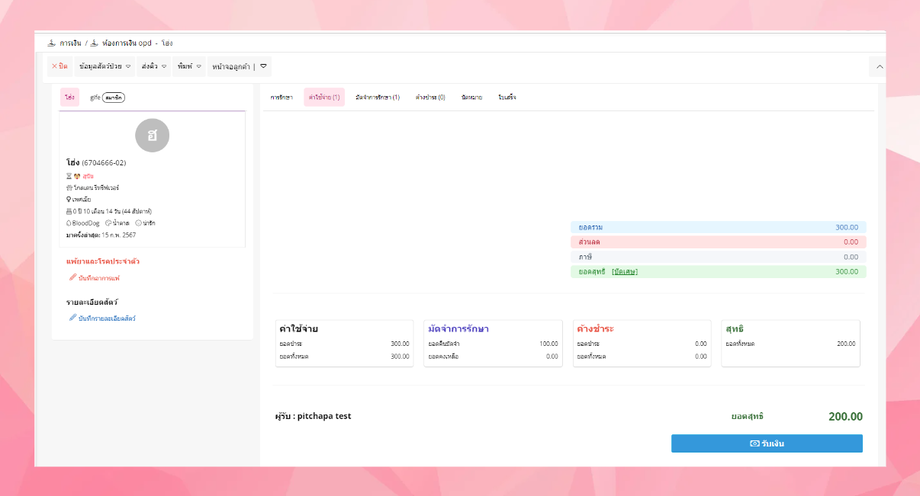Click the ปิด close button in toolbar
The height and width of the screenshot is (496, 920).
(59, 66)
